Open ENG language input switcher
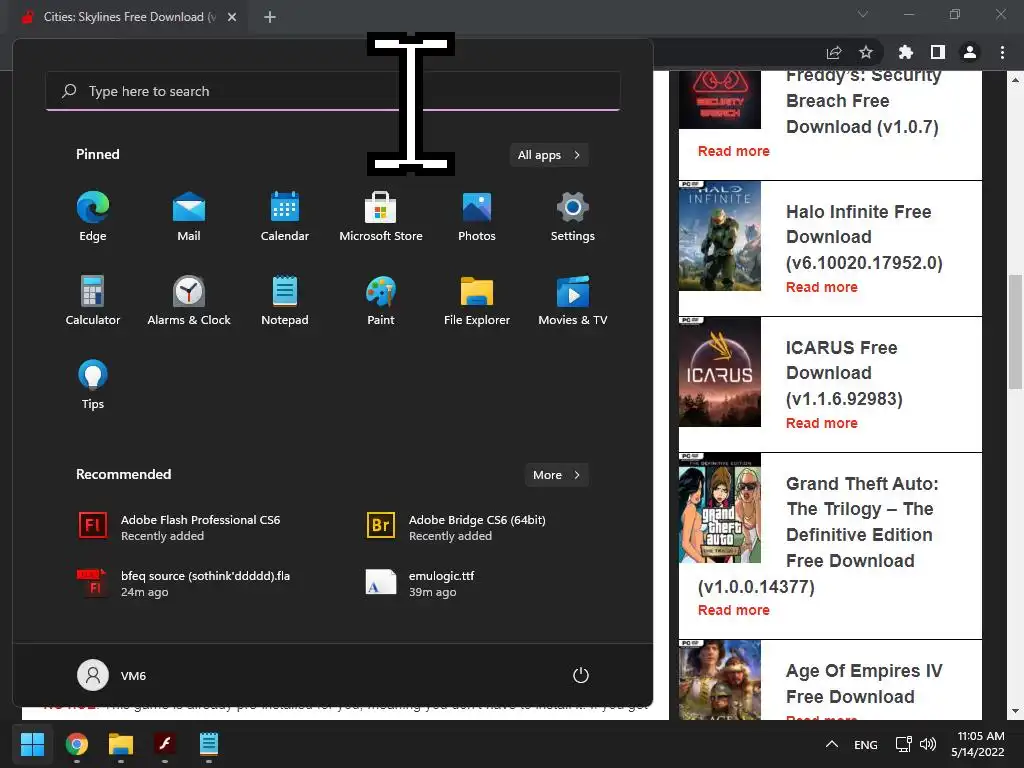This screenshot has height=768, width=1024. 865,744
